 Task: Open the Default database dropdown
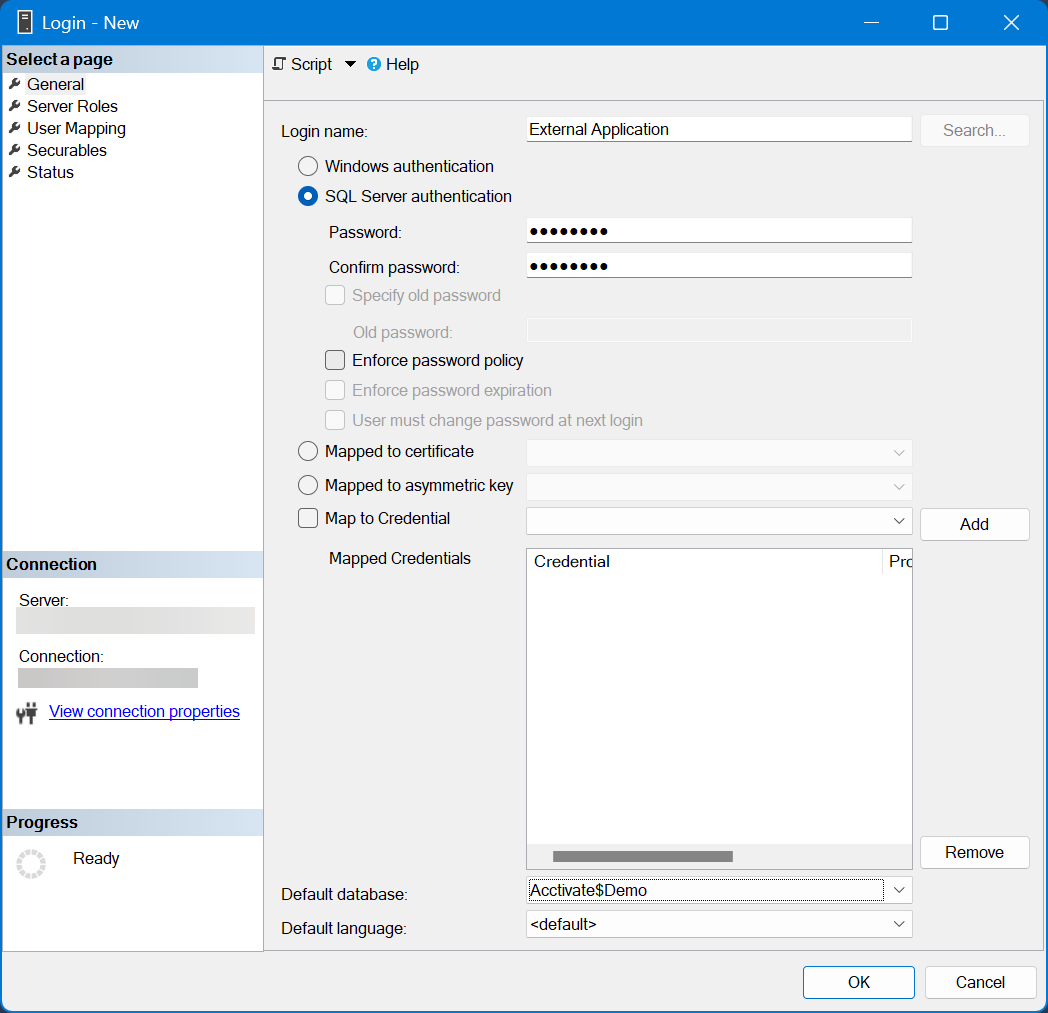pyautogui.click(x=898, y=890)
